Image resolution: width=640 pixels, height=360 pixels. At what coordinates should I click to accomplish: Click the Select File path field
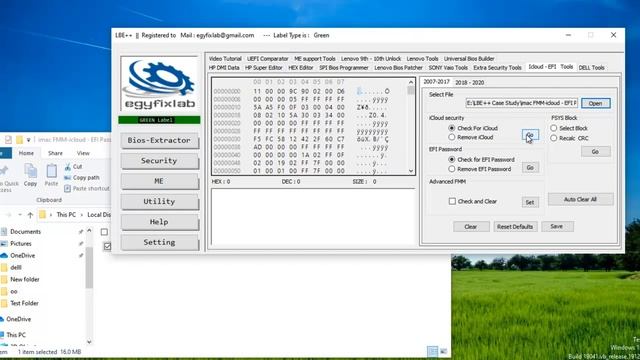click(522, 103)
